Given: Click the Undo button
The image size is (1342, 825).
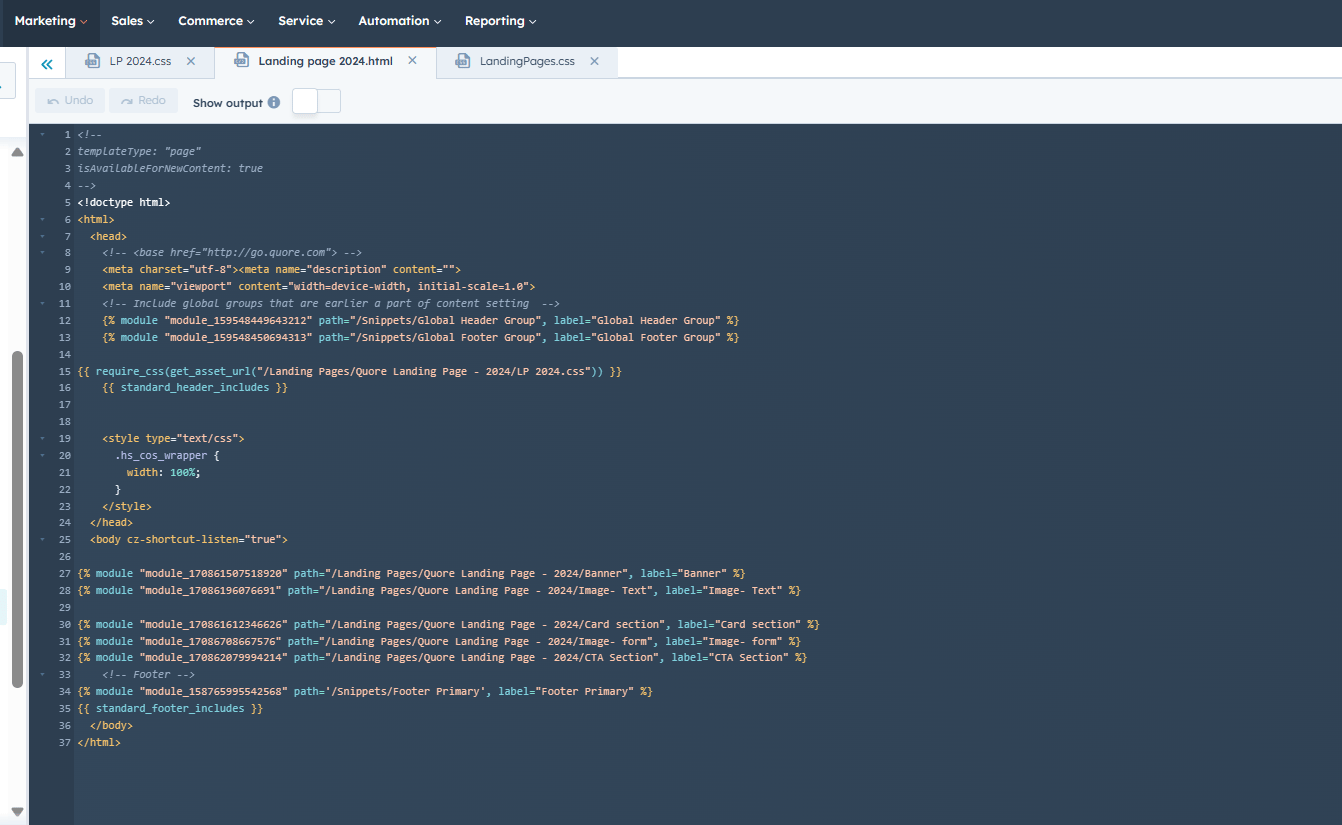Looking at the screenshot, I should coord(70,100).
